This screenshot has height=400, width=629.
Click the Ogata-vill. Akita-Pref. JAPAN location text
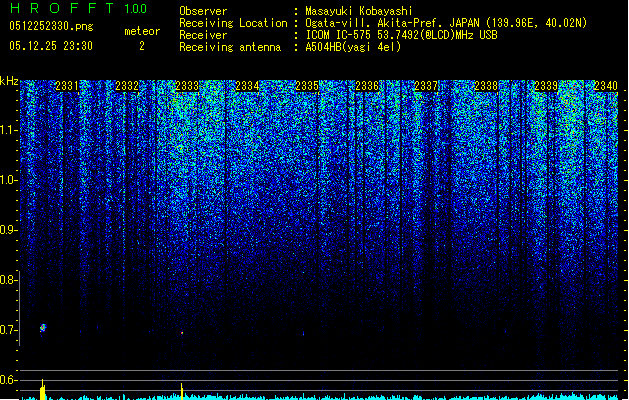click(446, 23)
